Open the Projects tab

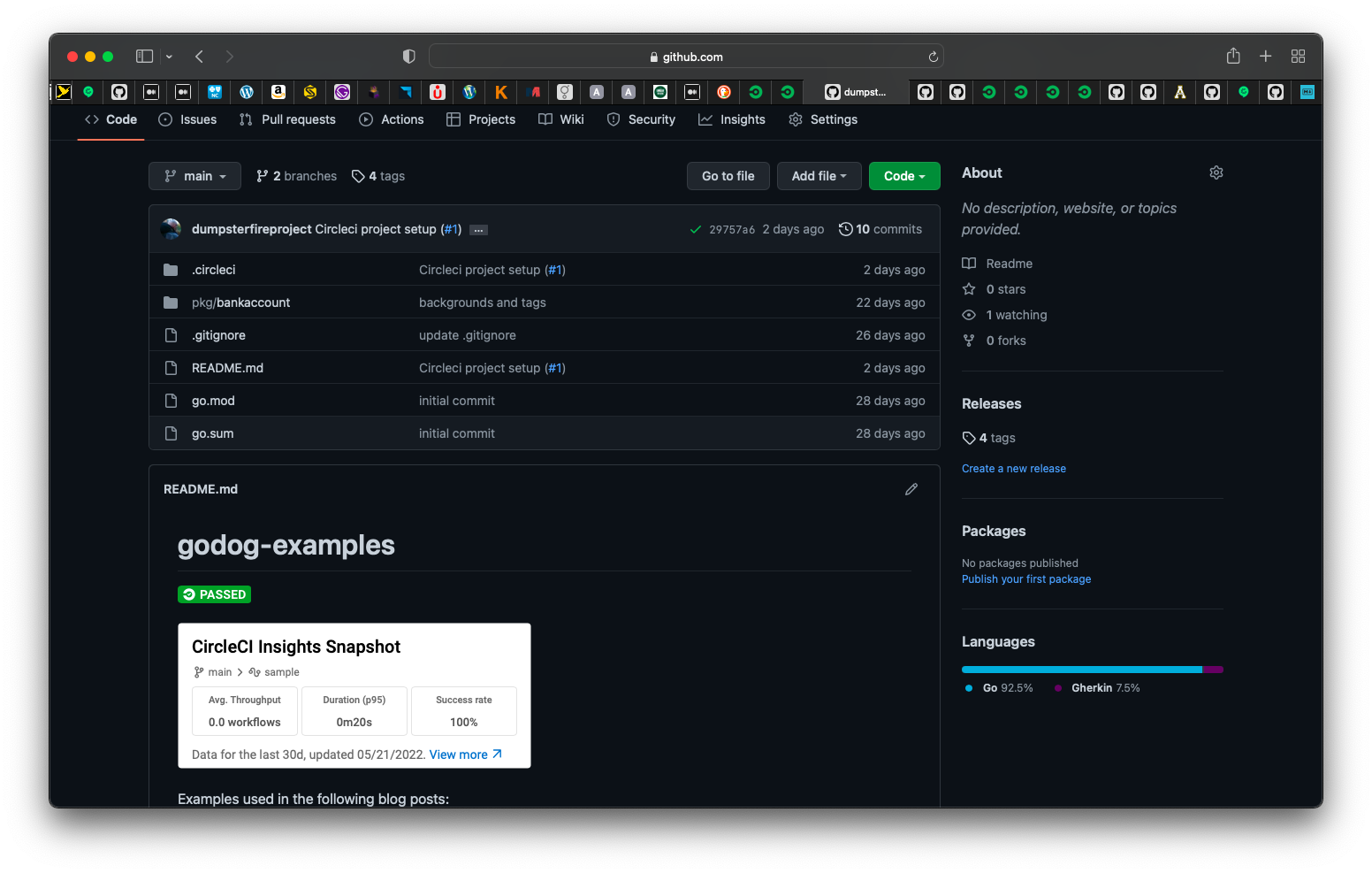click(x=481, y=119)
